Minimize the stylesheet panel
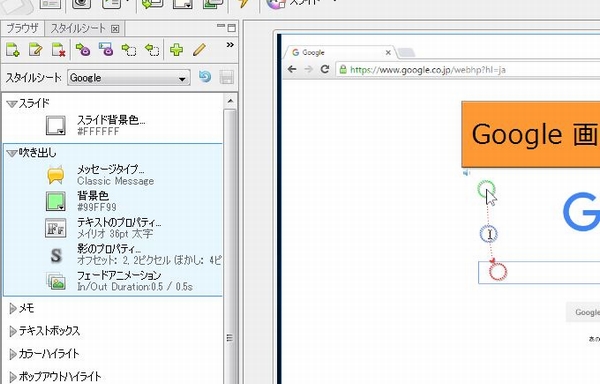 [221, 26]
